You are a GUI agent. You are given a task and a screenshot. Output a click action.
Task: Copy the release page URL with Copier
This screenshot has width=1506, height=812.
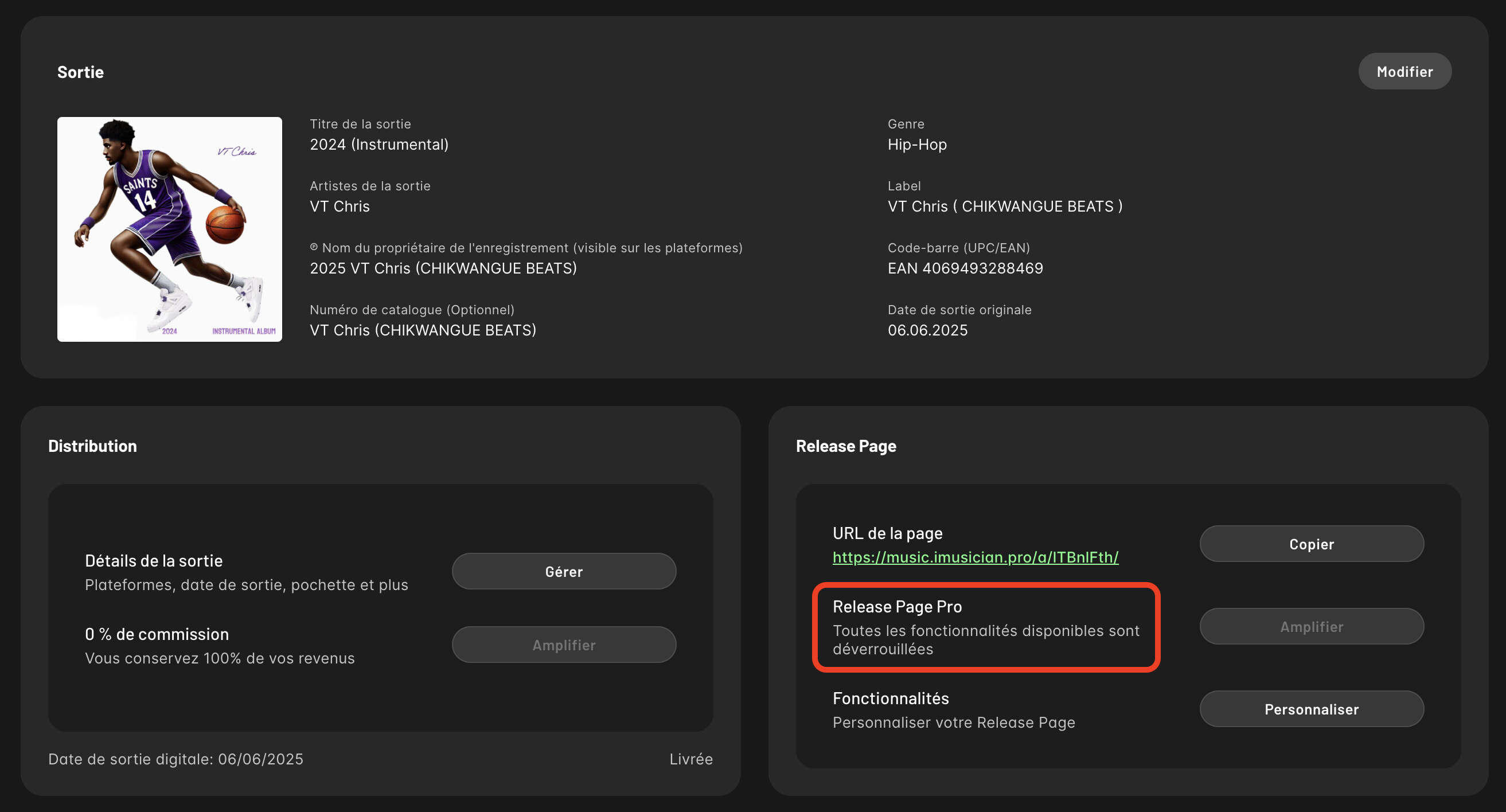pyautogui.click(x=1312, y=544)
